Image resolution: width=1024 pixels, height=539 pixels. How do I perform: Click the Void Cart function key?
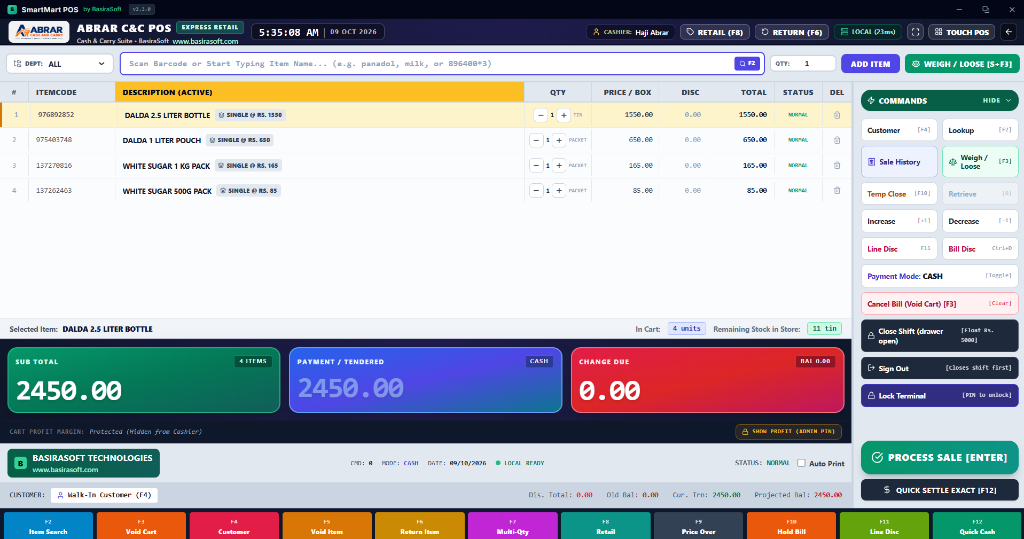point(140,527)
